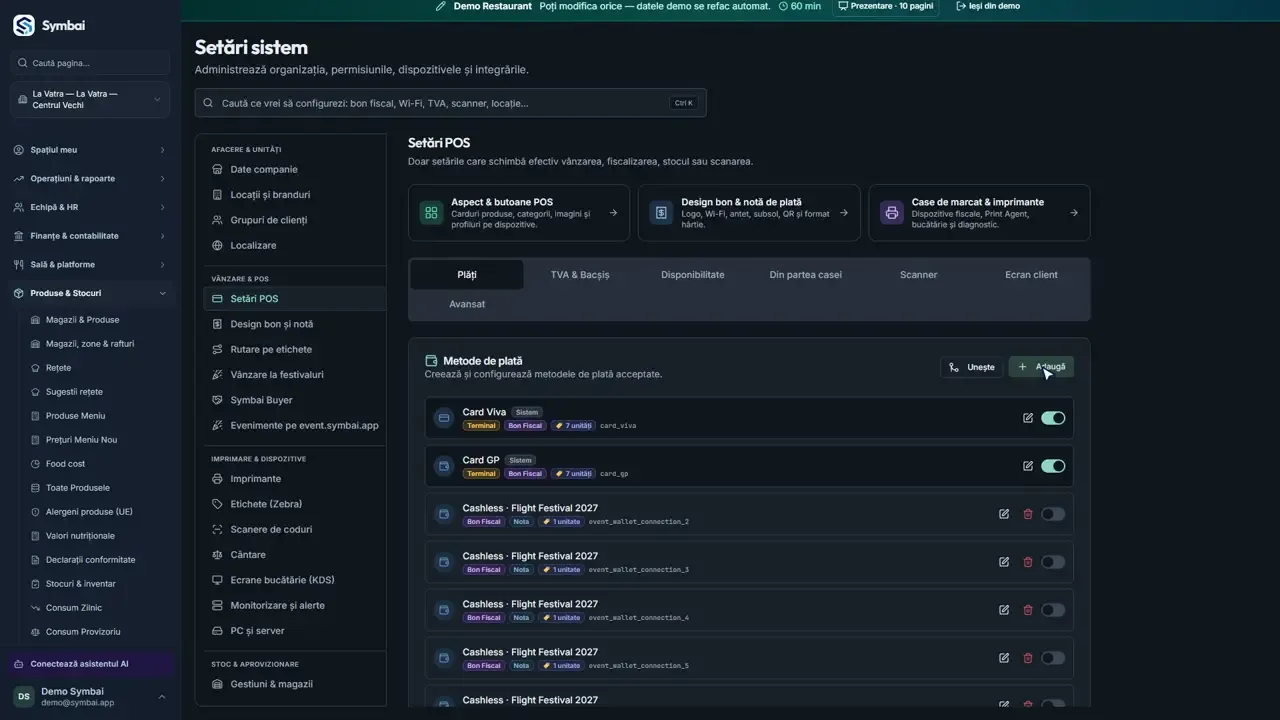Click the Design bon receipt icon
This screenshot has width=1280, height=720.
point(661,213)
